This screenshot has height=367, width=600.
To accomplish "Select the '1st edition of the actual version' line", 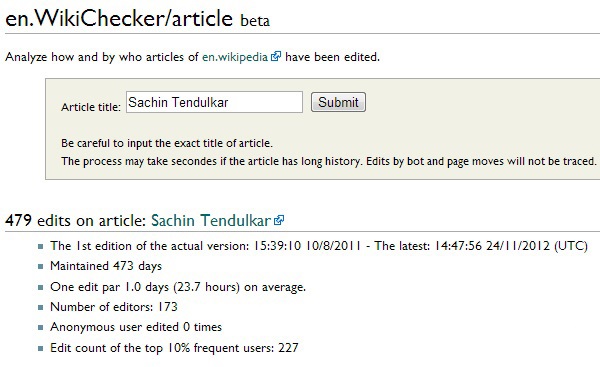I will click(x=319, y=246).
